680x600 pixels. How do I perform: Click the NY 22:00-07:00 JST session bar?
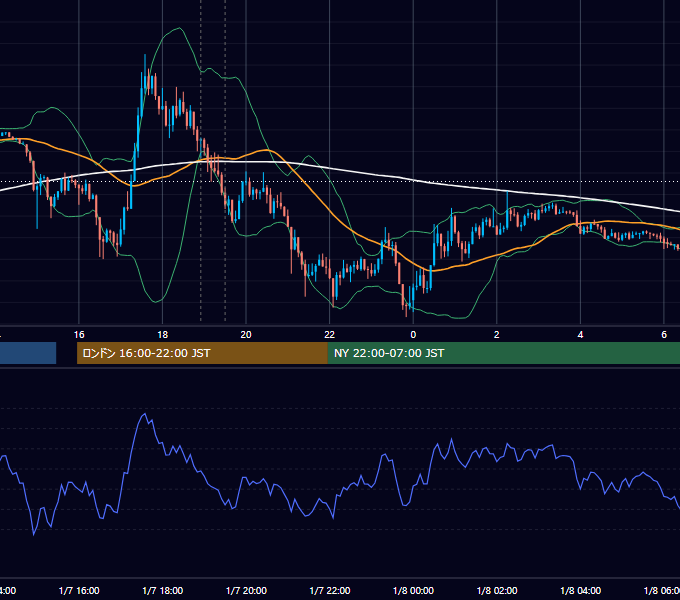click(x=503, y=353)
